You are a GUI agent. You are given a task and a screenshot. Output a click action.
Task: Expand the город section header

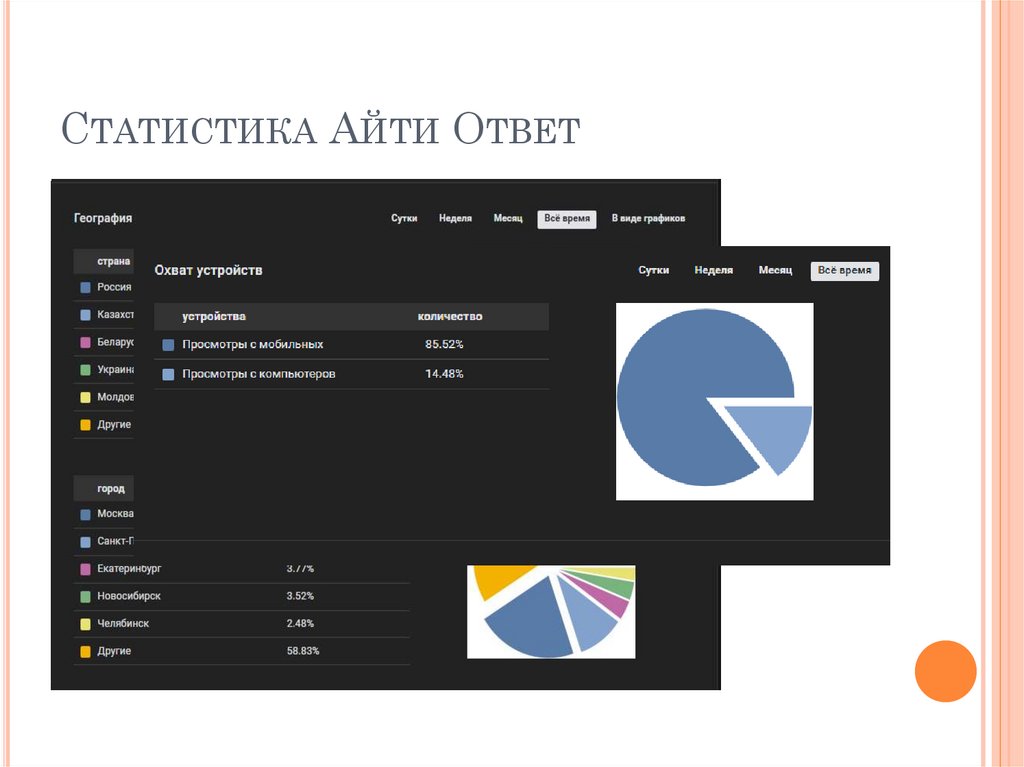[103, 488]
